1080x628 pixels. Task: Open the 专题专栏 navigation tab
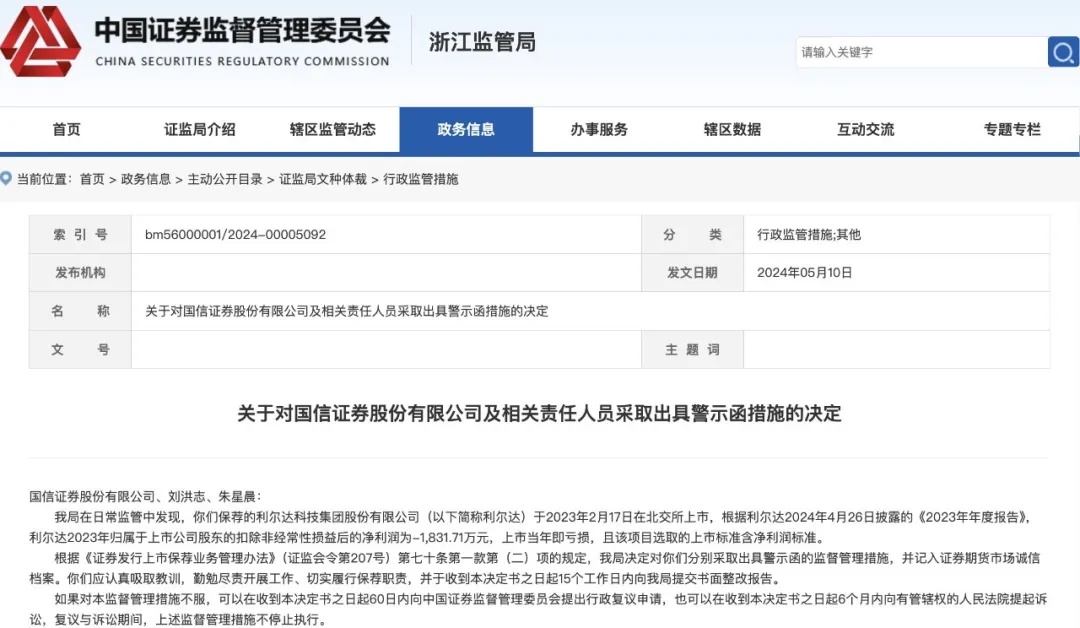(1012, 129)
